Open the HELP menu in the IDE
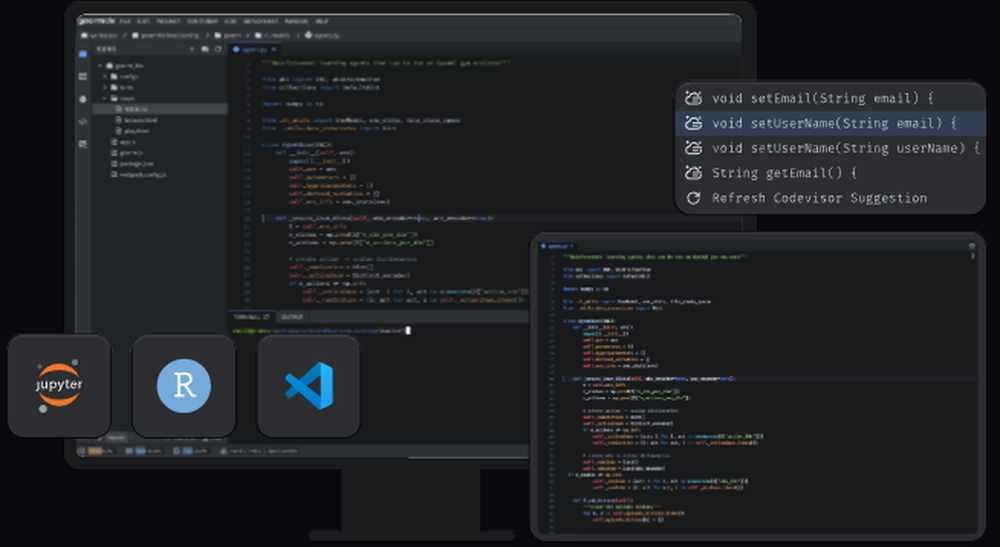 (322, 21)
